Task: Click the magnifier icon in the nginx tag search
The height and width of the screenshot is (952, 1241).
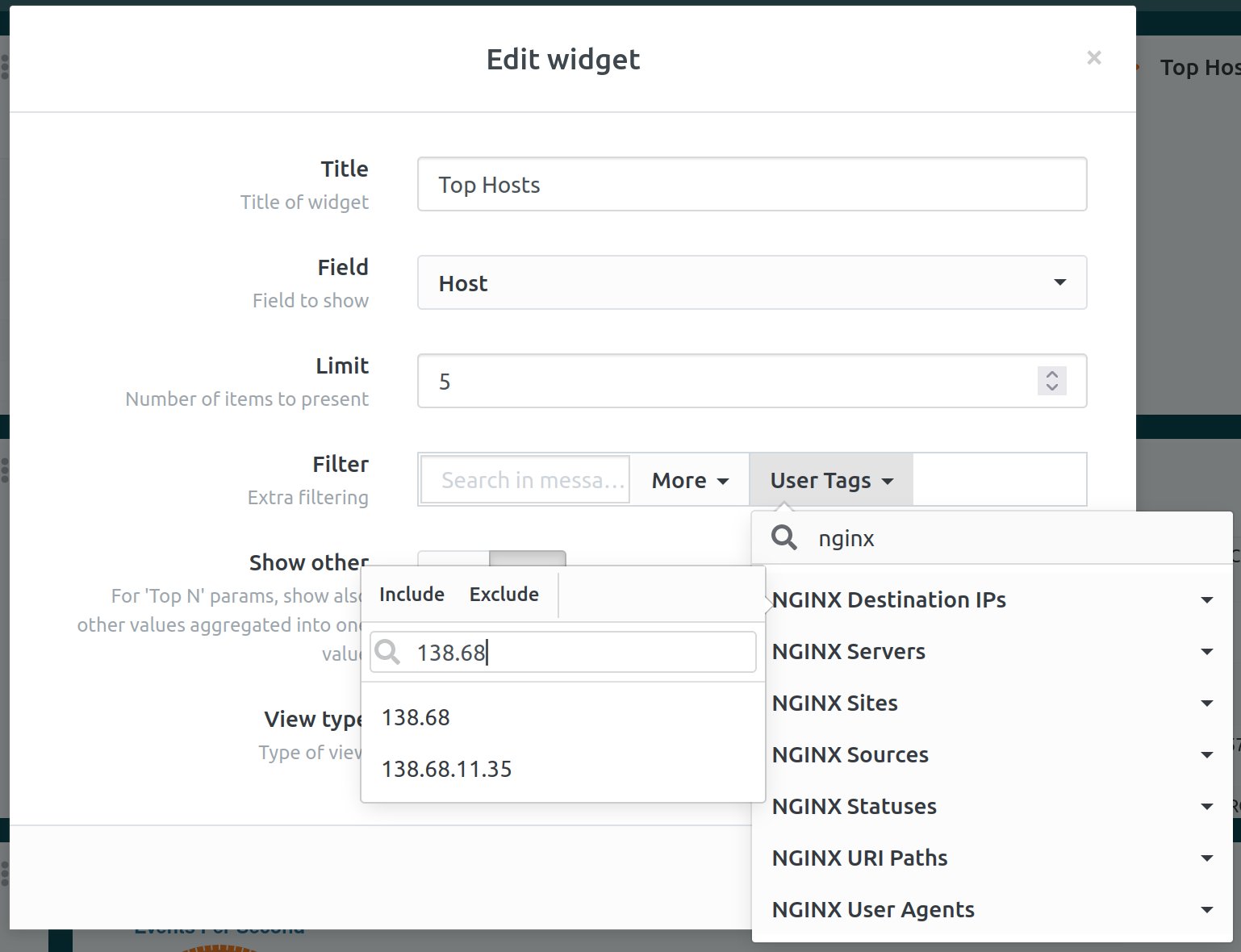Action: click(x=783, y=537)
